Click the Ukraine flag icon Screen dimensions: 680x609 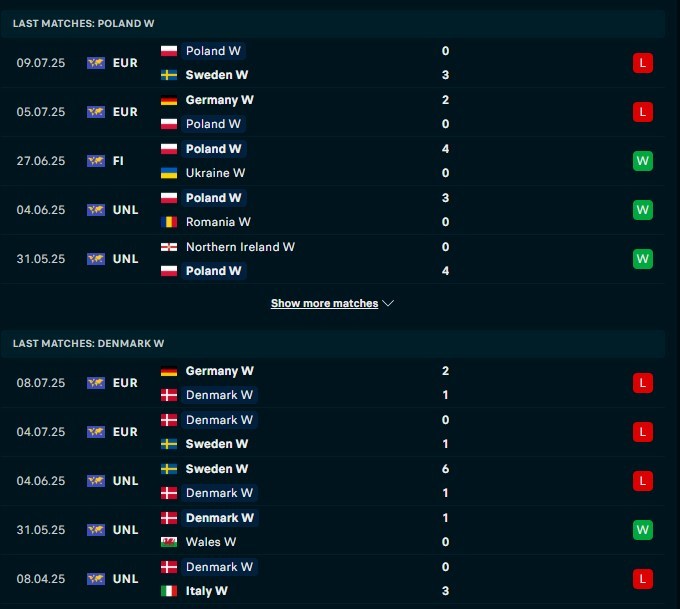pyautogui.click(x=169, y=173)
